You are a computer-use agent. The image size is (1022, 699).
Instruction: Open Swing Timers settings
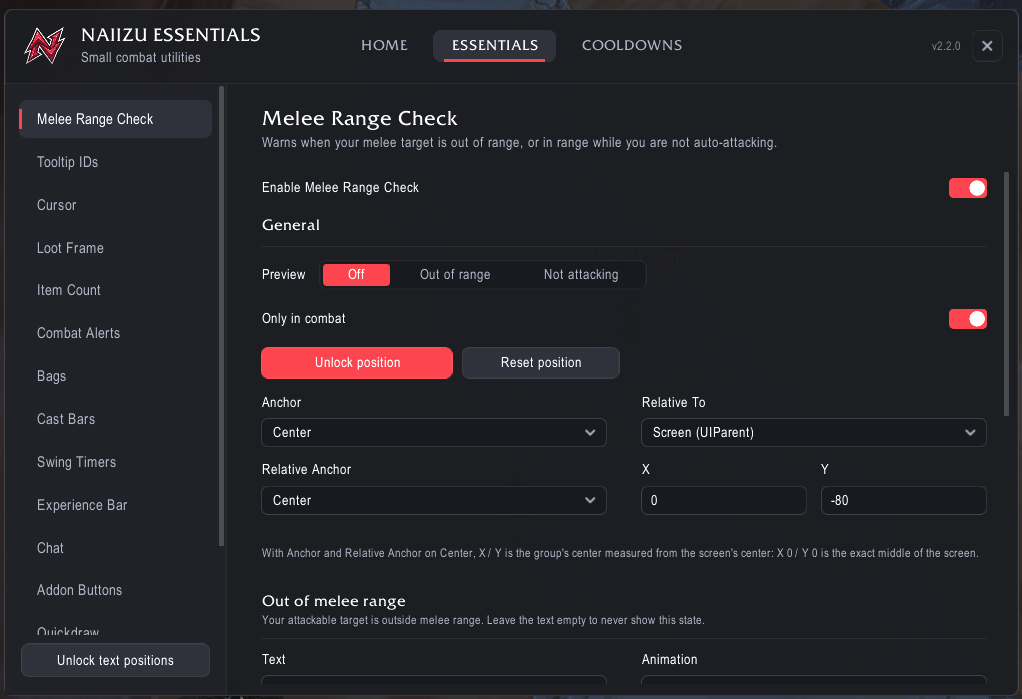[115, 462]
